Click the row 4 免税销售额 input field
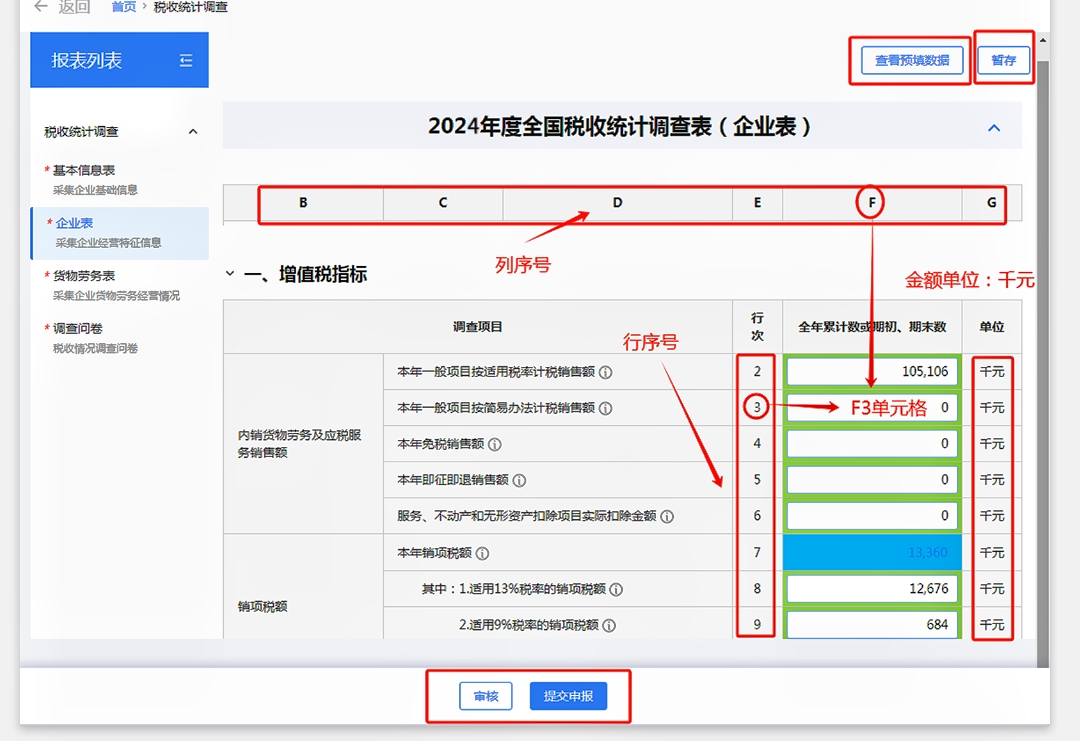 pos(872,443)
